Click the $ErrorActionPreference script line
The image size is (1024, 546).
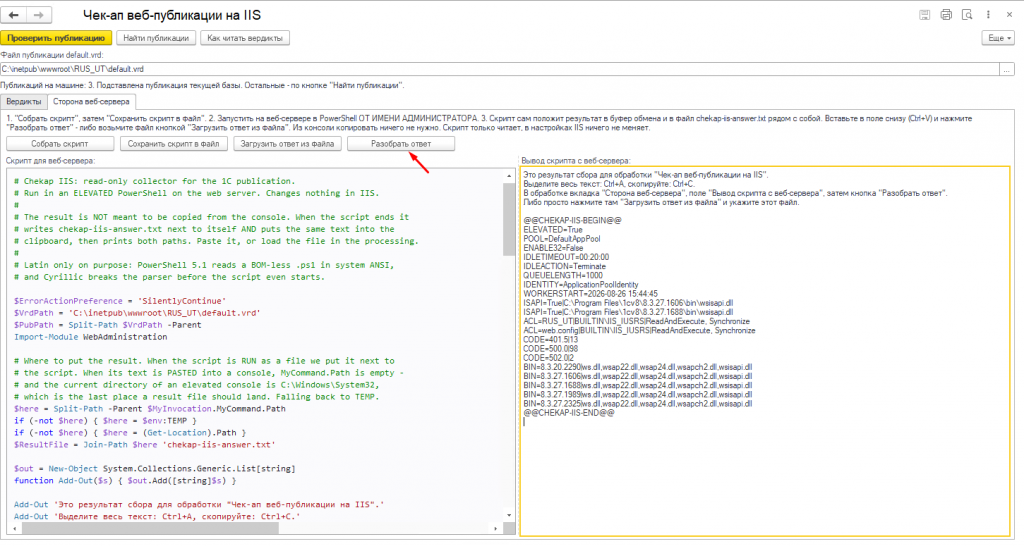pos(120,301)
